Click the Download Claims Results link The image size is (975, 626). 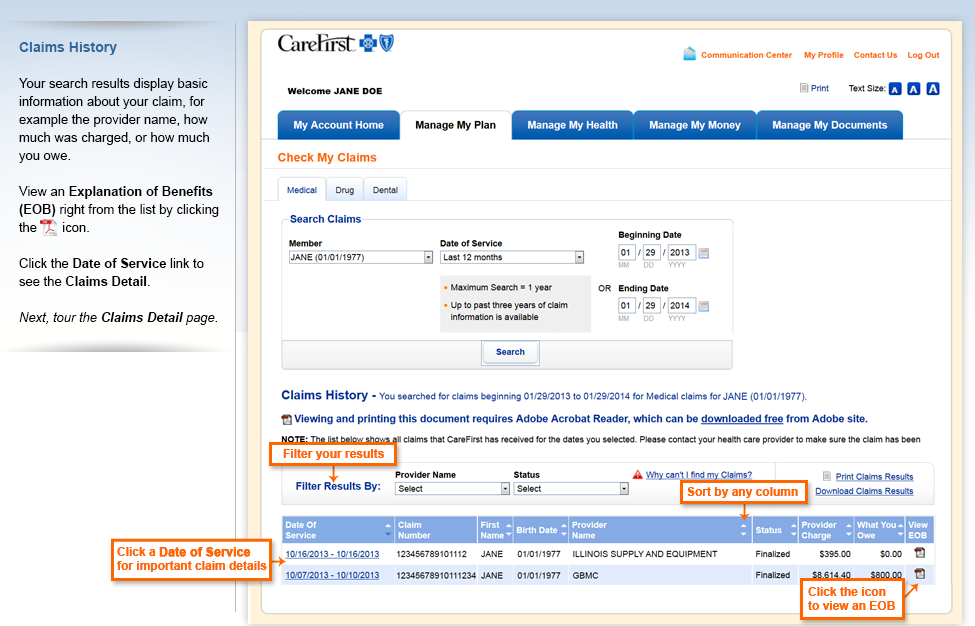pos(864,491)
